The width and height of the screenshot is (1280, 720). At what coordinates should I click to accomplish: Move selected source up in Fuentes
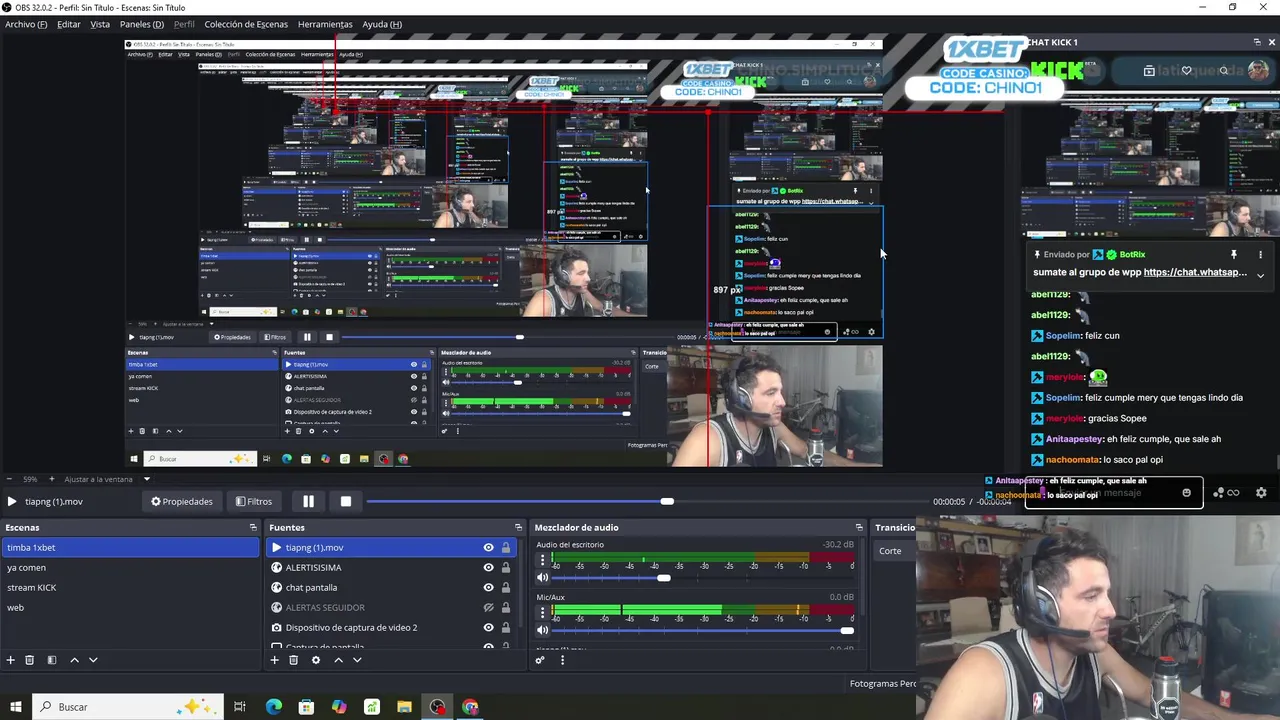(x=338, y=660)
